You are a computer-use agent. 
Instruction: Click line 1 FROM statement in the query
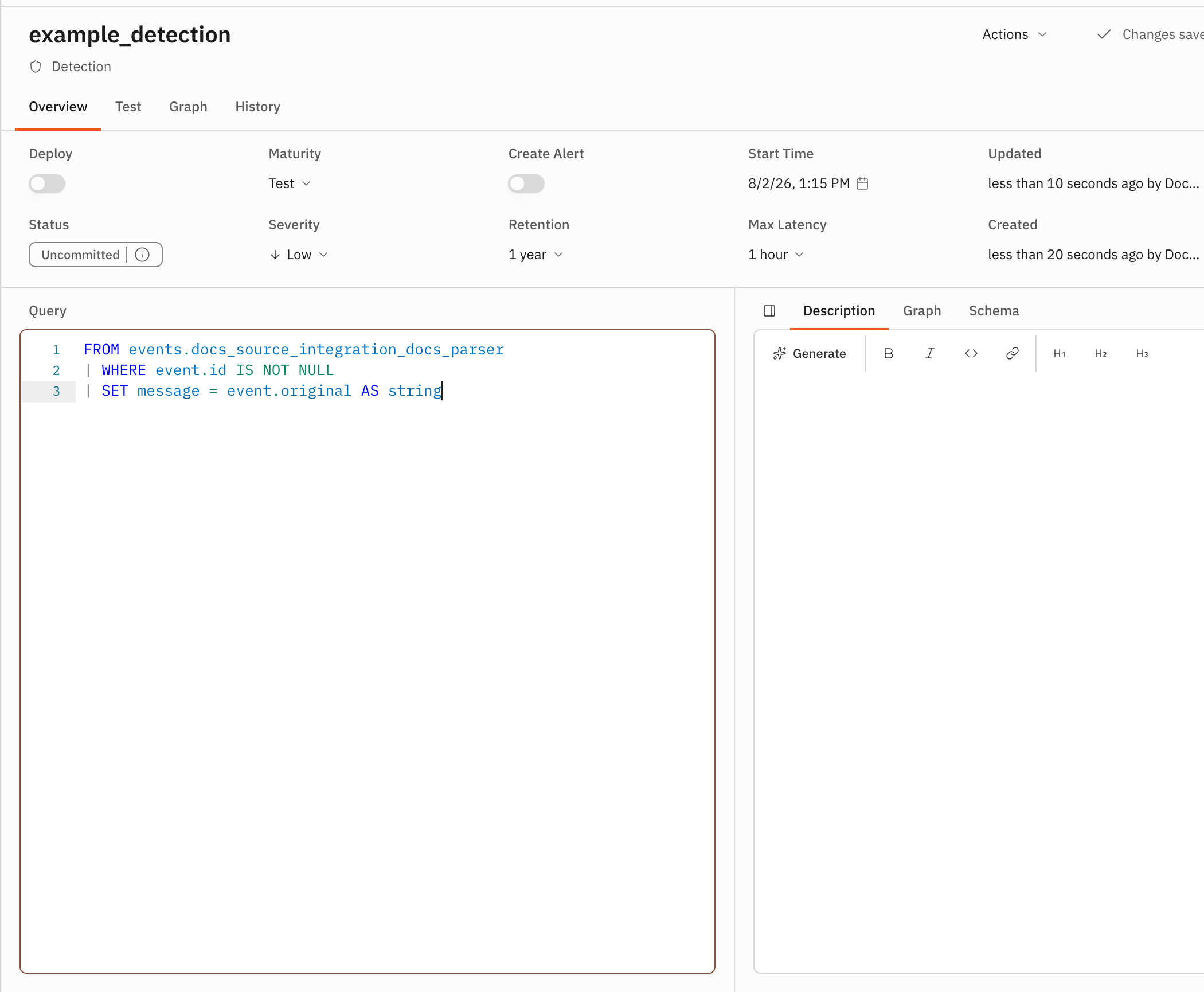click(294, 350)
